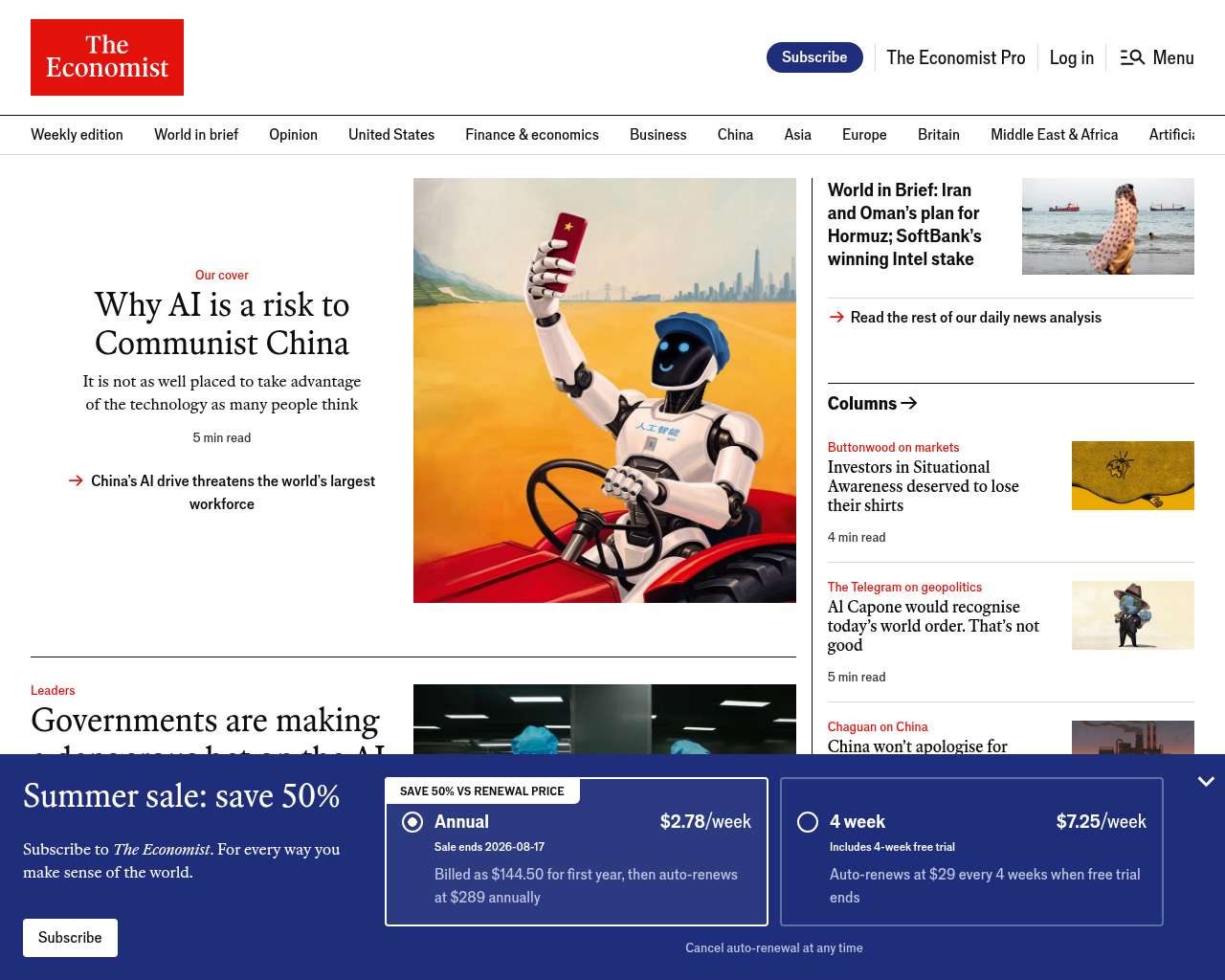Click 'Sale ends 2026-08-17' text
The width and height of the screenshot is (1225, 980).
[489, 847]
